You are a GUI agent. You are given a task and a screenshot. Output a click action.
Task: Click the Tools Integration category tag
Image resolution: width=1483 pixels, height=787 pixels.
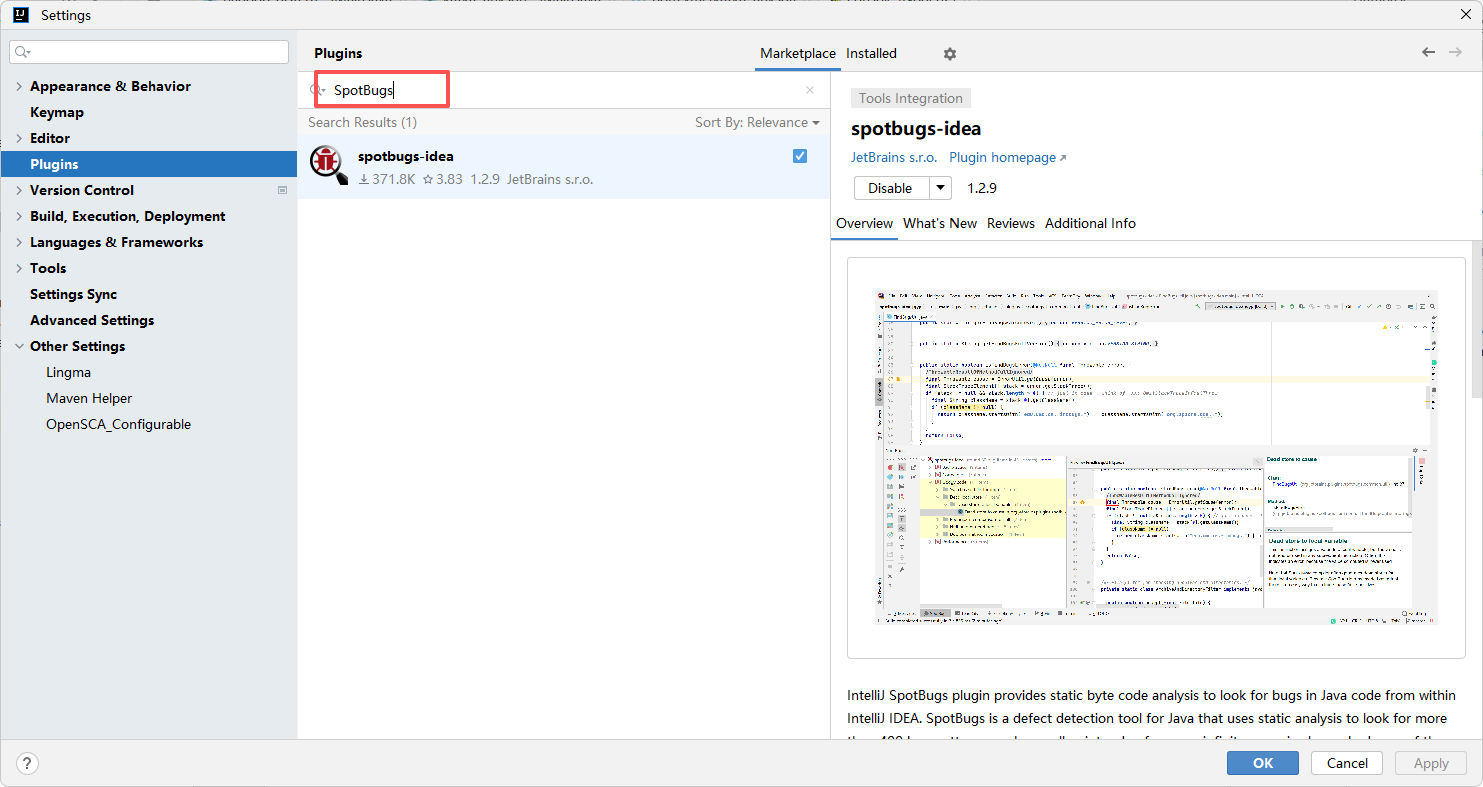click(911, 98)
